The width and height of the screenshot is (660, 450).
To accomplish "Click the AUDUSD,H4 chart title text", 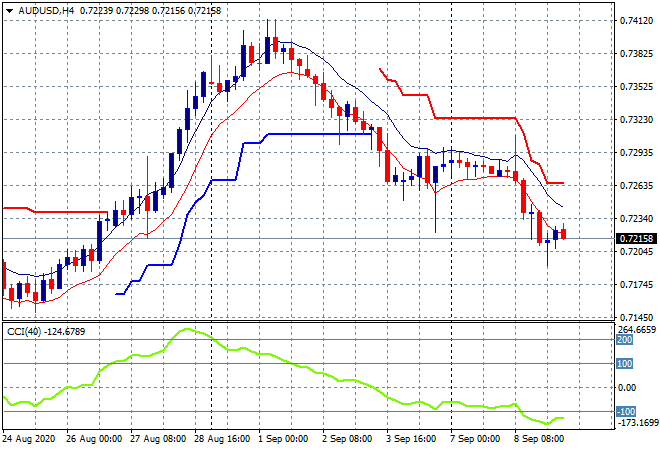I will click(46, 11).
